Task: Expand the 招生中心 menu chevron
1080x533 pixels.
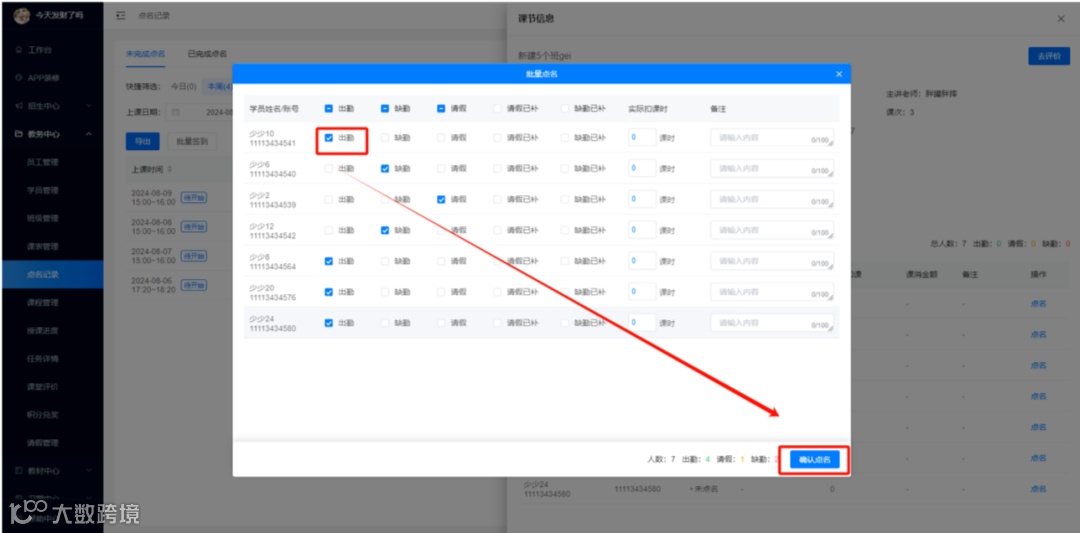Action: click(x=89, y=107)
